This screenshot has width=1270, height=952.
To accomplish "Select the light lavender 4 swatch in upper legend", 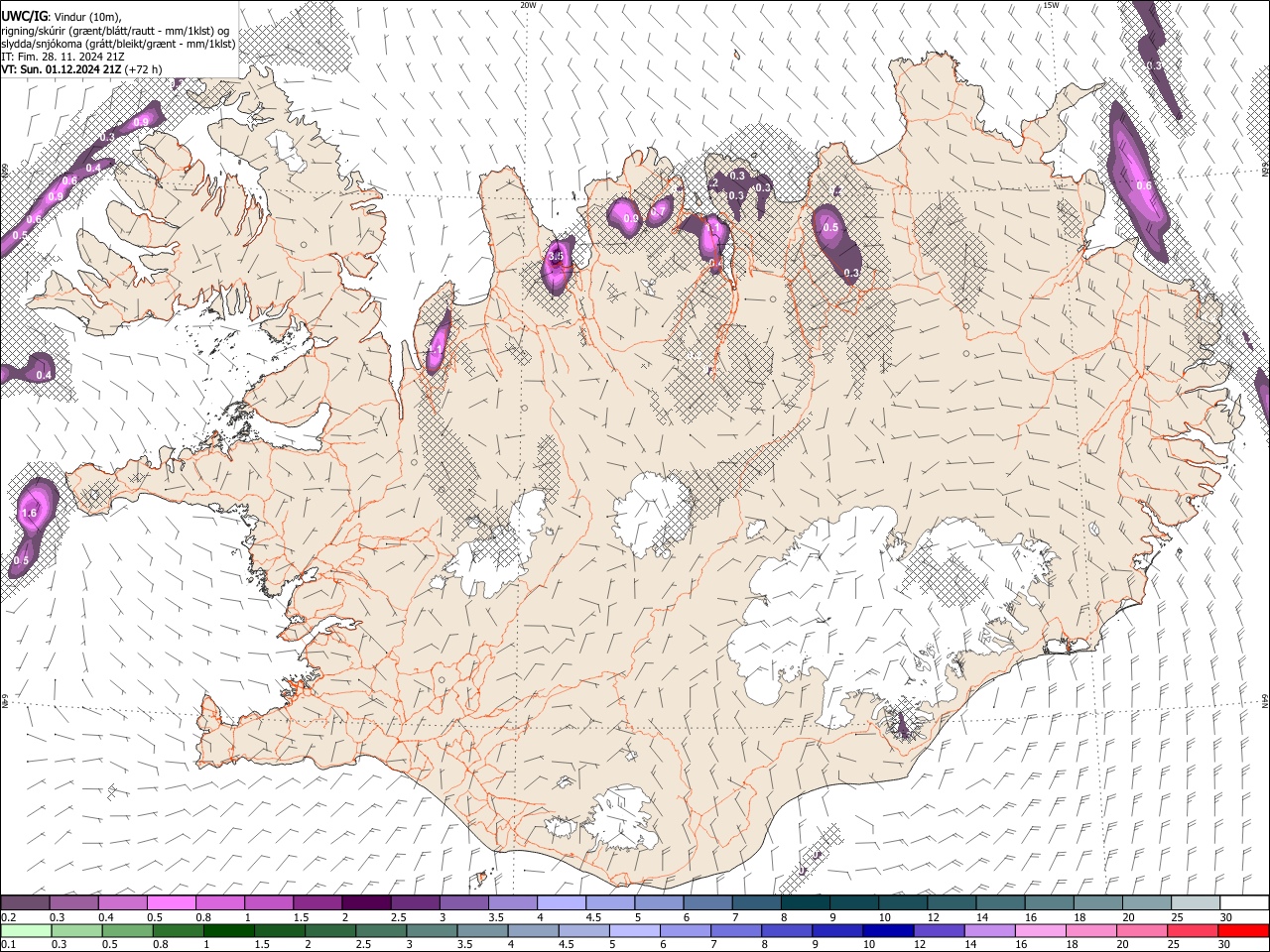I will (x=562, y=902).
